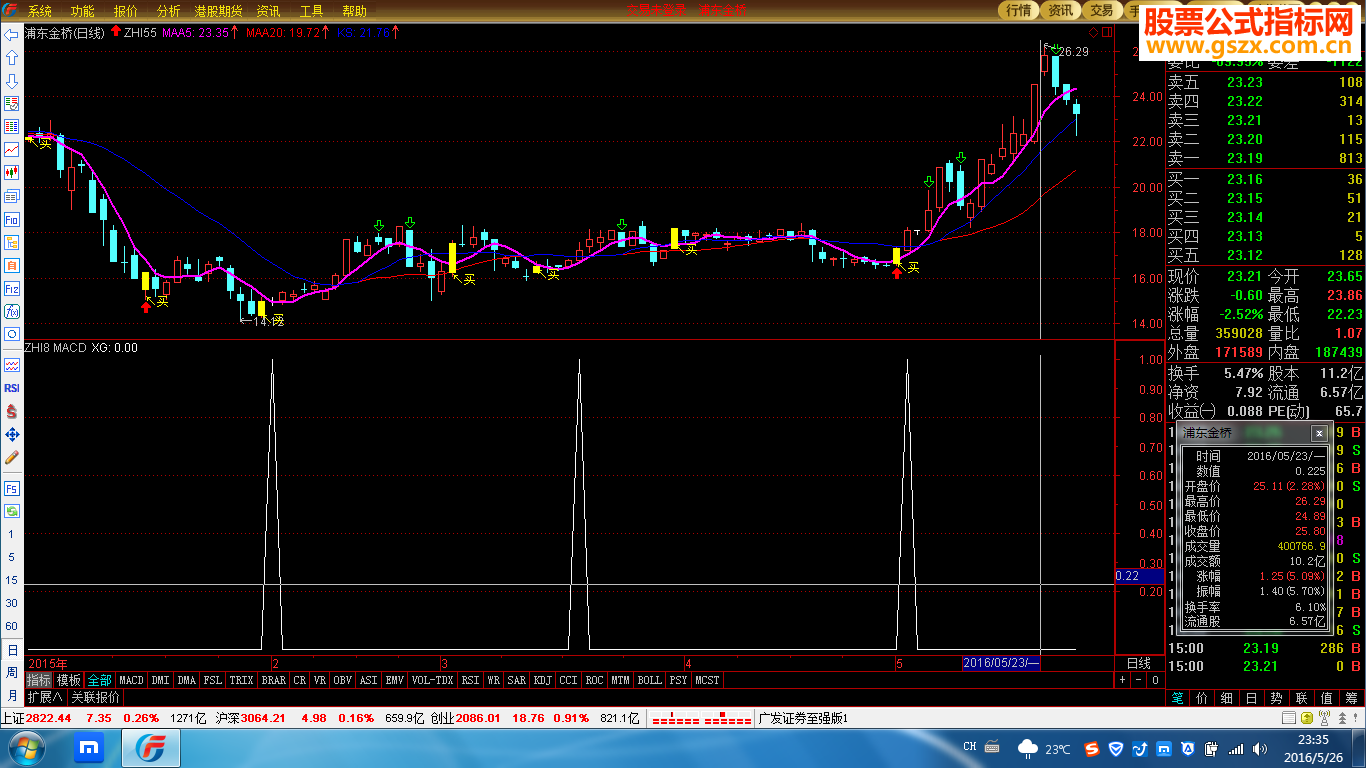Click the green refresh icon in sidebar
Image resolution: width=1366 pixels, height=768 pixels.
(12, 511)
